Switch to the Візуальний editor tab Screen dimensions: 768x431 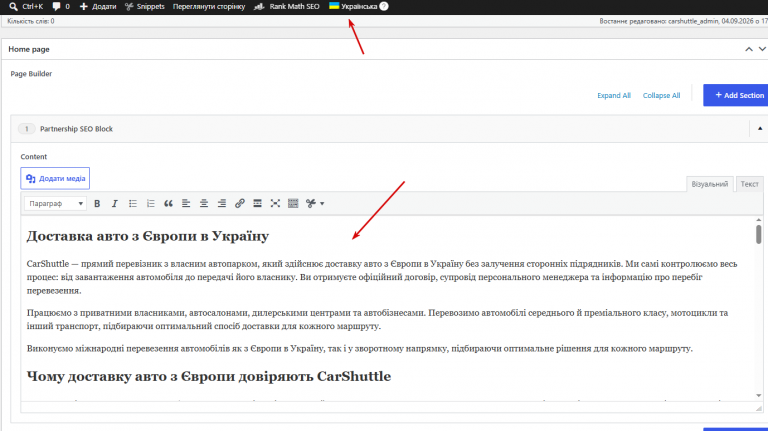click(710, 184)
